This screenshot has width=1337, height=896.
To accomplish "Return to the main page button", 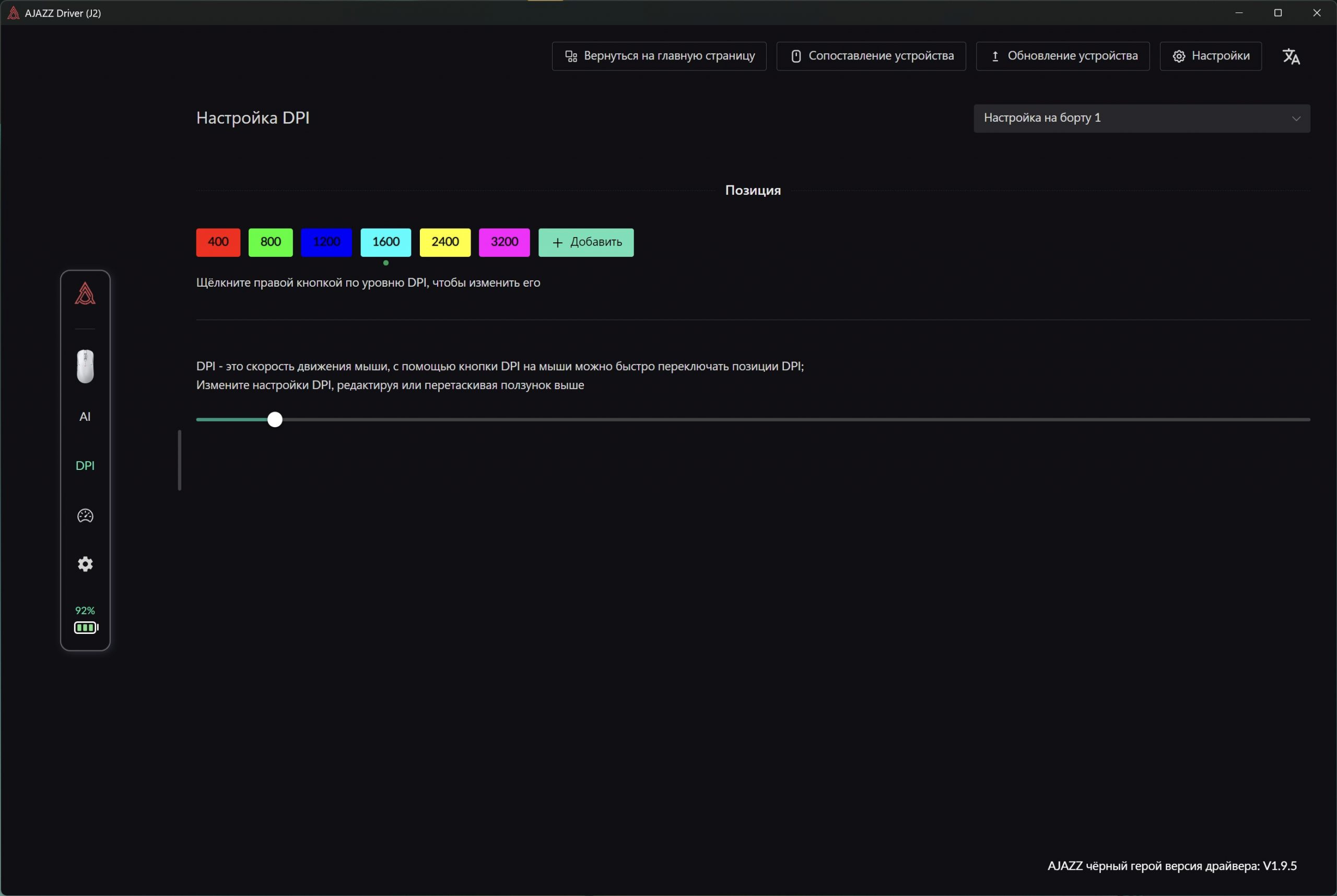I will point(659,56).
